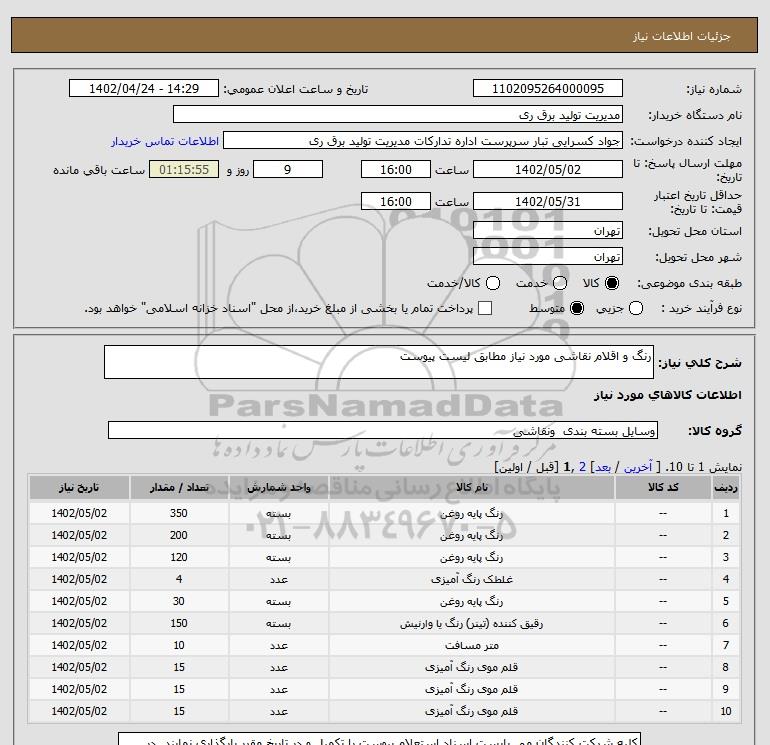The height and width of the screenshot is (745, 770).
Task: Click the نام کالا column header
Action: coord(471,487)
